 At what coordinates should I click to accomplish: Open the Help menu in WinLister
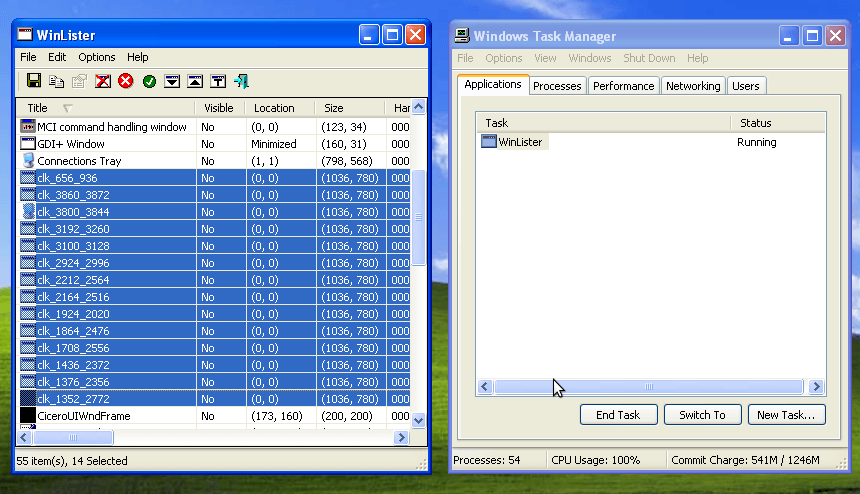[138, 57]
